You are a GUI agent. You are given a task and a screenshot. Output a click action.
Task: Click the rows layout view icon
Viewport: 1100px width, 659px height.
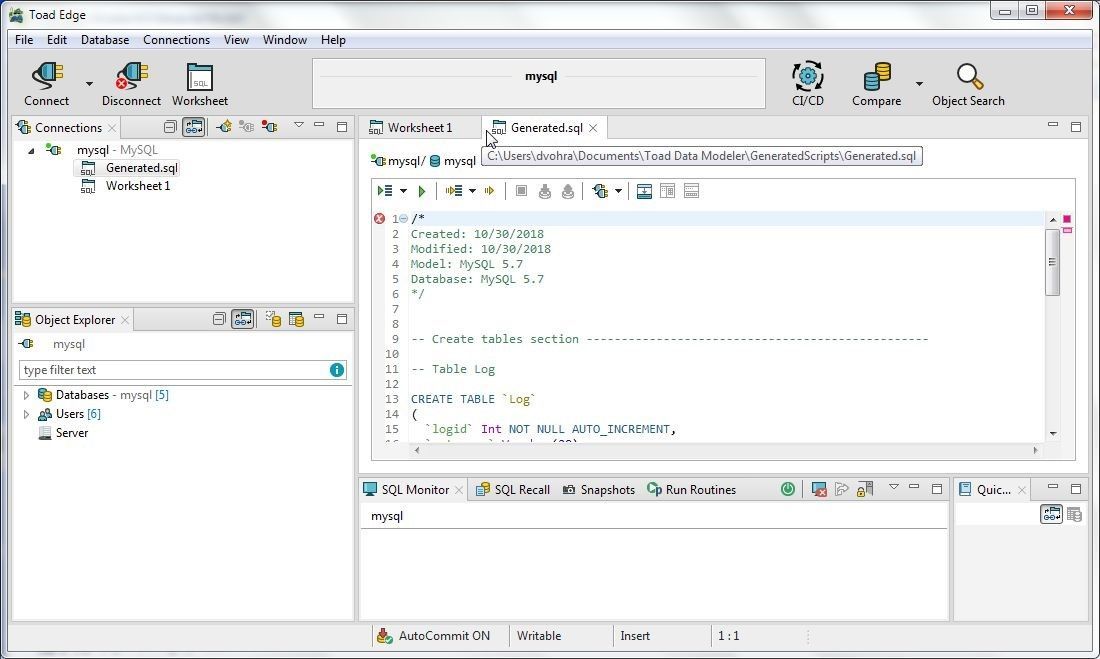pos(691,191)
